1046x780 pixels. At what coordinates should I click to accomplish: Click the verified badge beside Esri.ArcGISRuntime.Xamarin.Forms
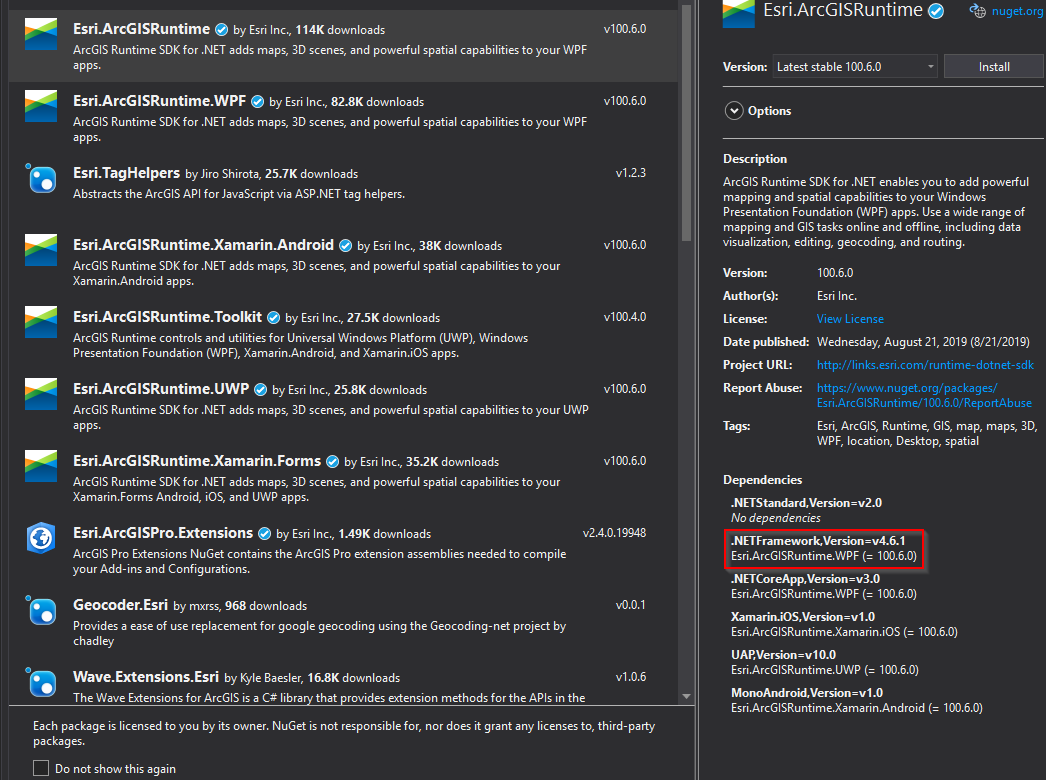point(332,462)
